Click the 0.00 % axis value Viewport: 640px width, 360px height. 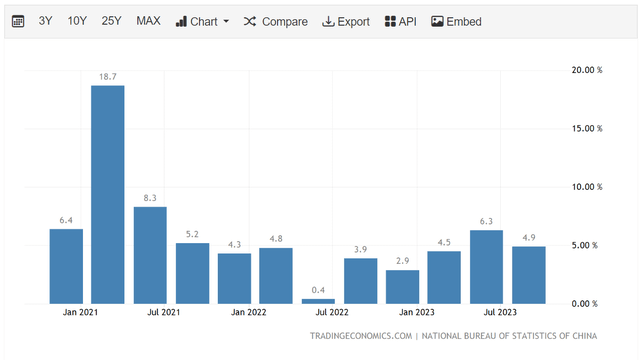584,304
